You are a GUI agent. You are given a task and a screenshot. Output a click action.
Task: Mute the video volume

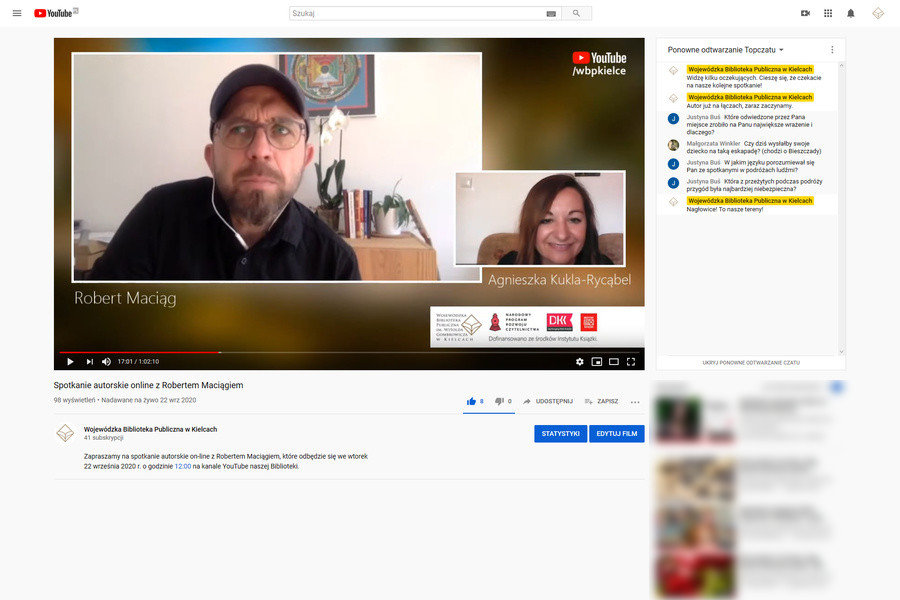108,361
